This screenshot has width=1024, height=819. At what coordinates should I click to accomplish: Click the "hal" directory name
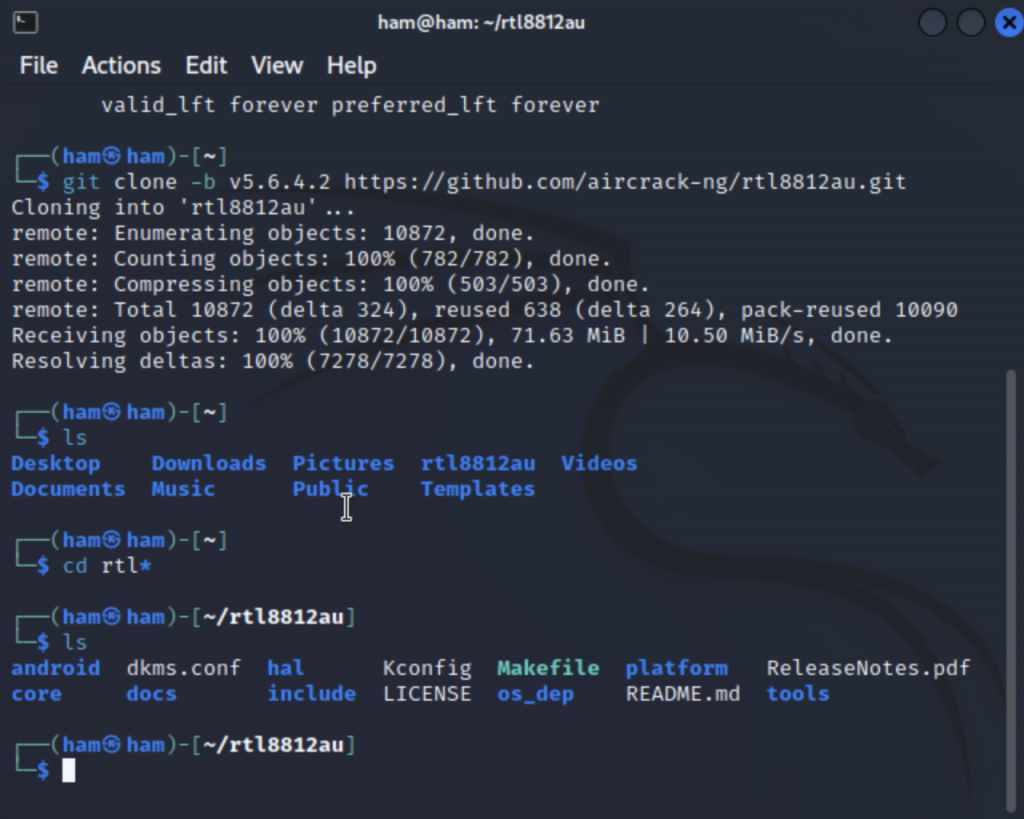285,667
